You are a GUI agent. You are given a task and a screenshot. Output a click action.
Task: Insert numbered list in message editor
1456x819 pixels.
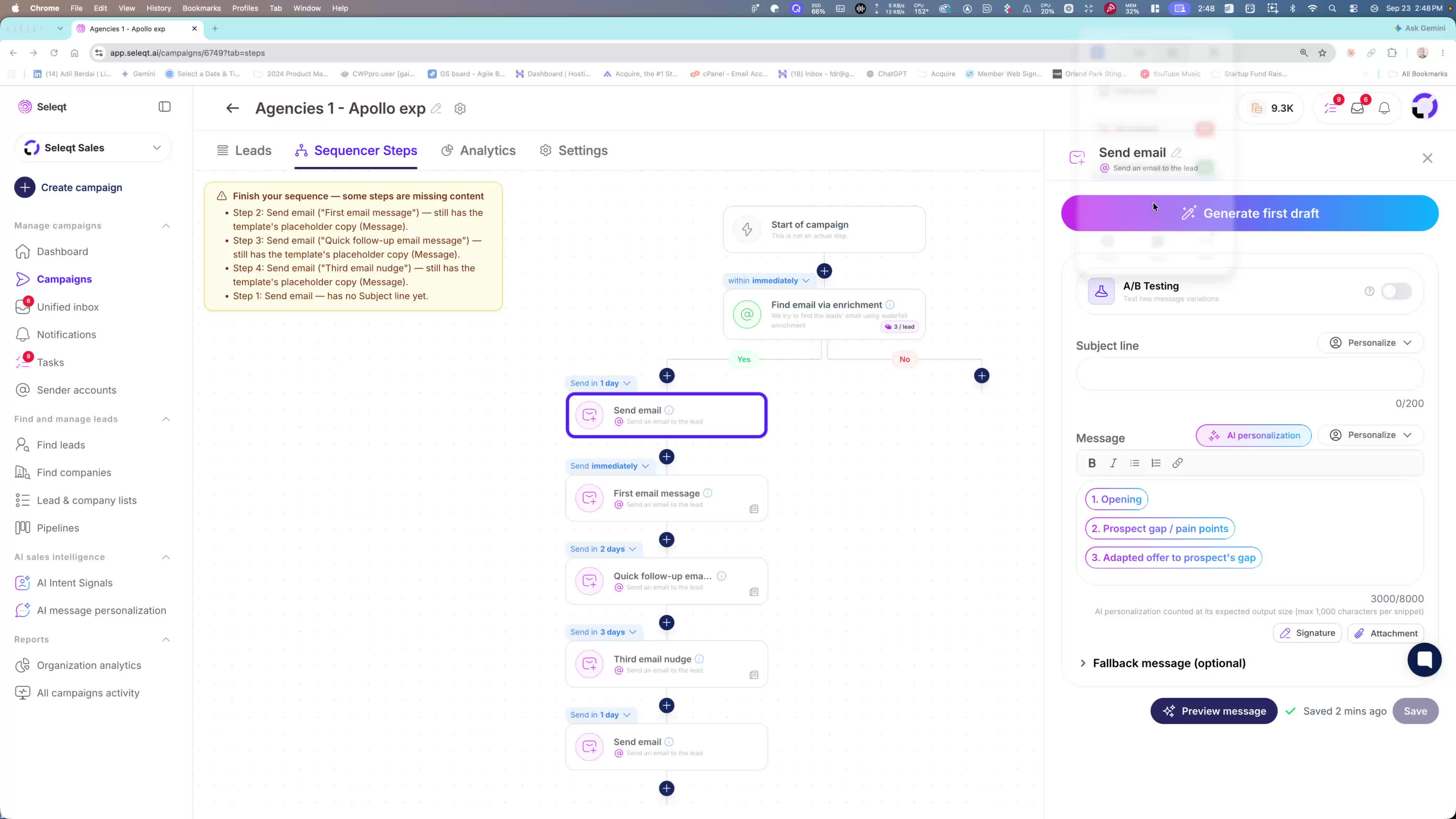point(1156,463)
